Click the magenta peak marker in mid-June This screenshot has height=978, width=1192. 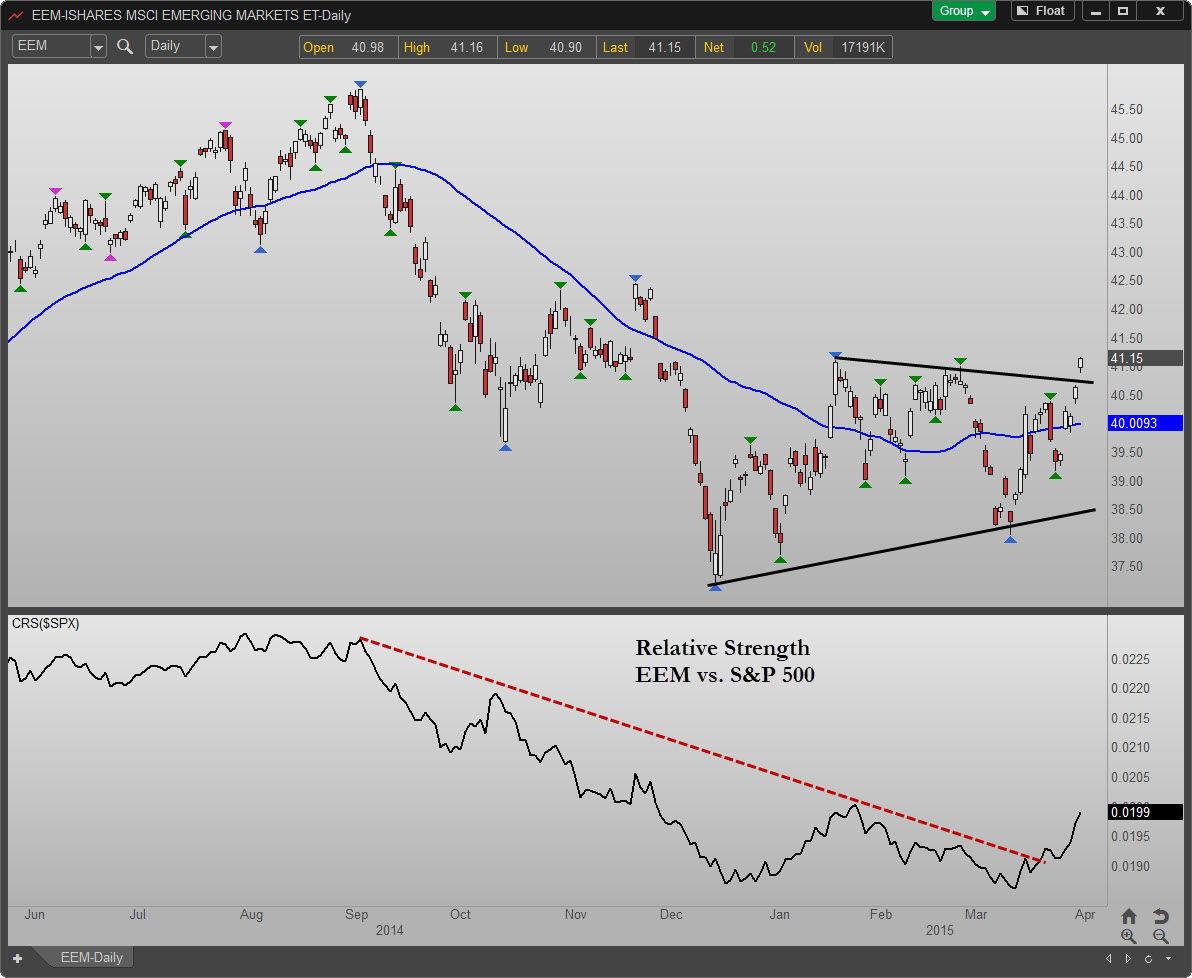pos(55,191)
